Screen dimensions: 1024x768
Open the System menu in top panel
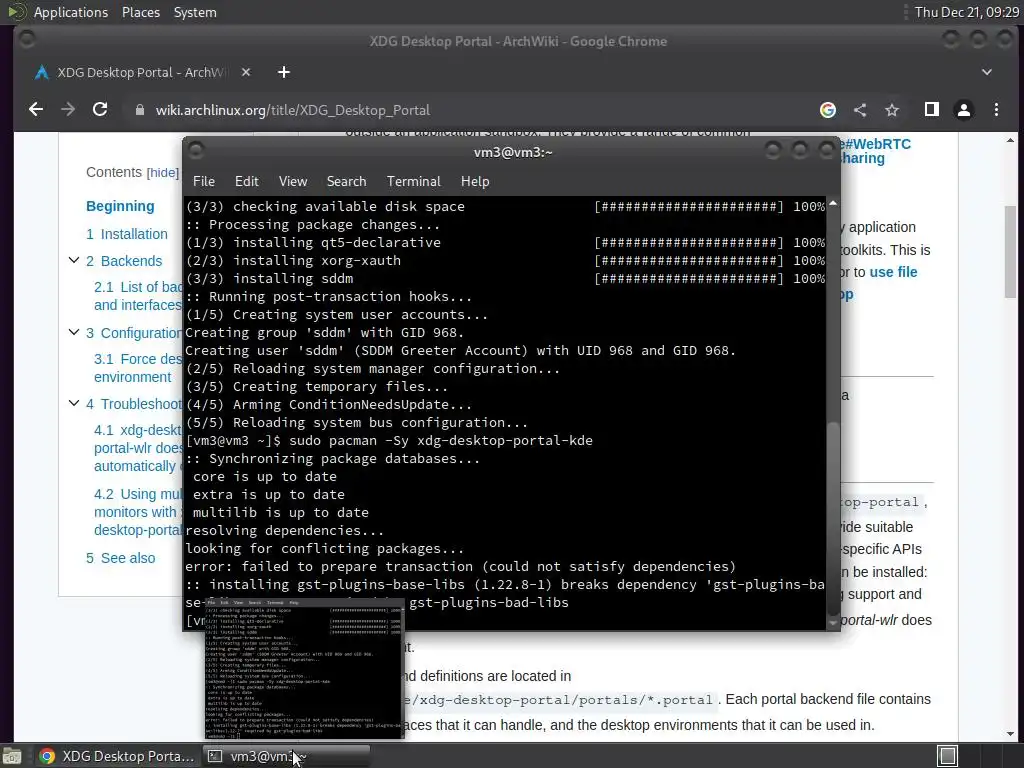[x=195, y=12]
